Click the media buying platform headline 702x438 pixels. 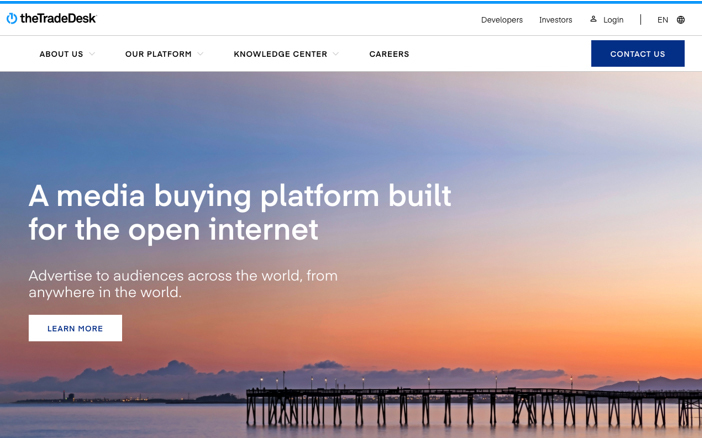240,212
